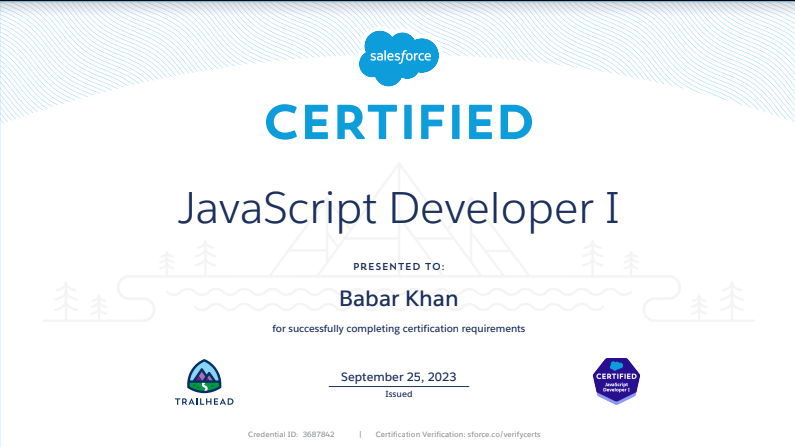This screenshot has height=447, width=795.
Task: Open the sforce.co/verifycerts verification link
Action: 504,434
